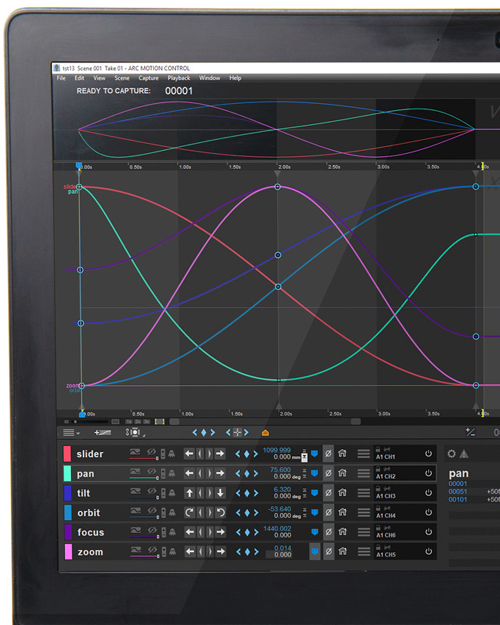500x625 pixels.
Task: Click the zero/null icon in pan row
Action: 328,473
